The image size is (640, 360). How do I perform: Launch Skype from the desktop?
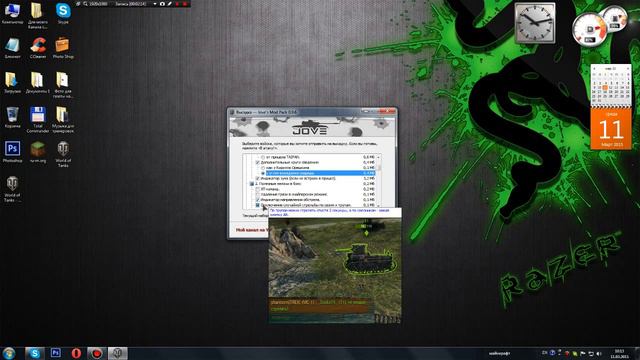tap(63, 13)
